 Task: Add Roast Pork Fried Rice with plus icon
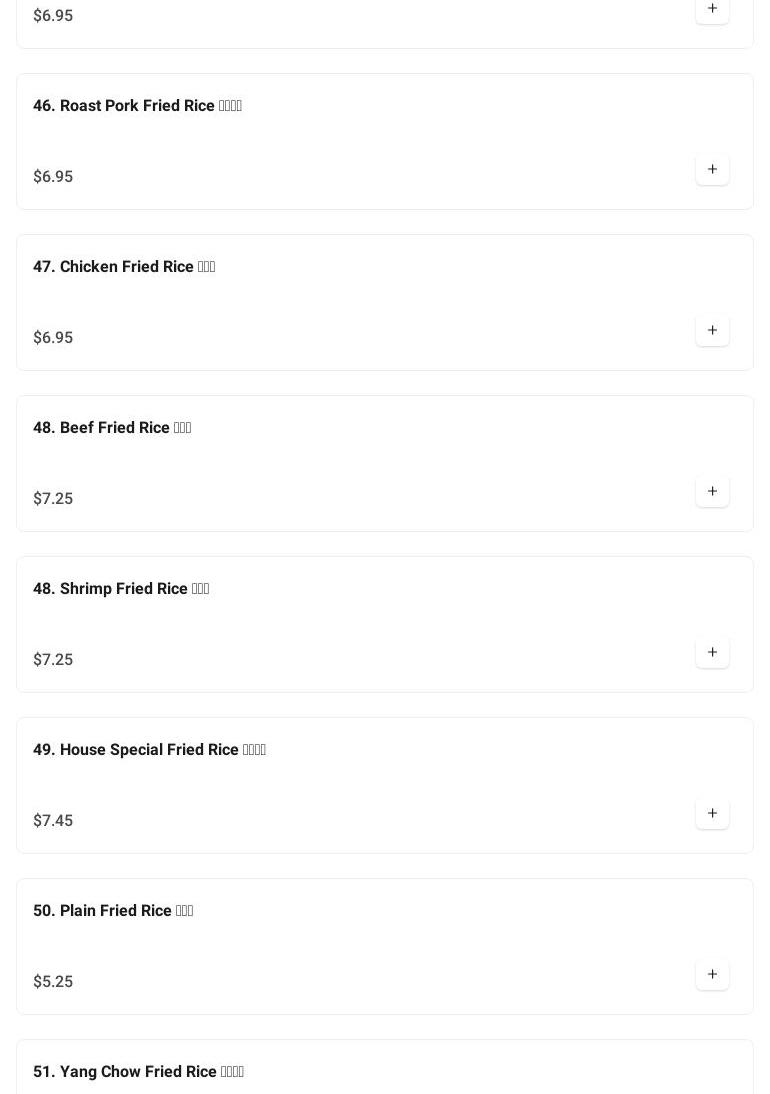click(x=712, y=170)
